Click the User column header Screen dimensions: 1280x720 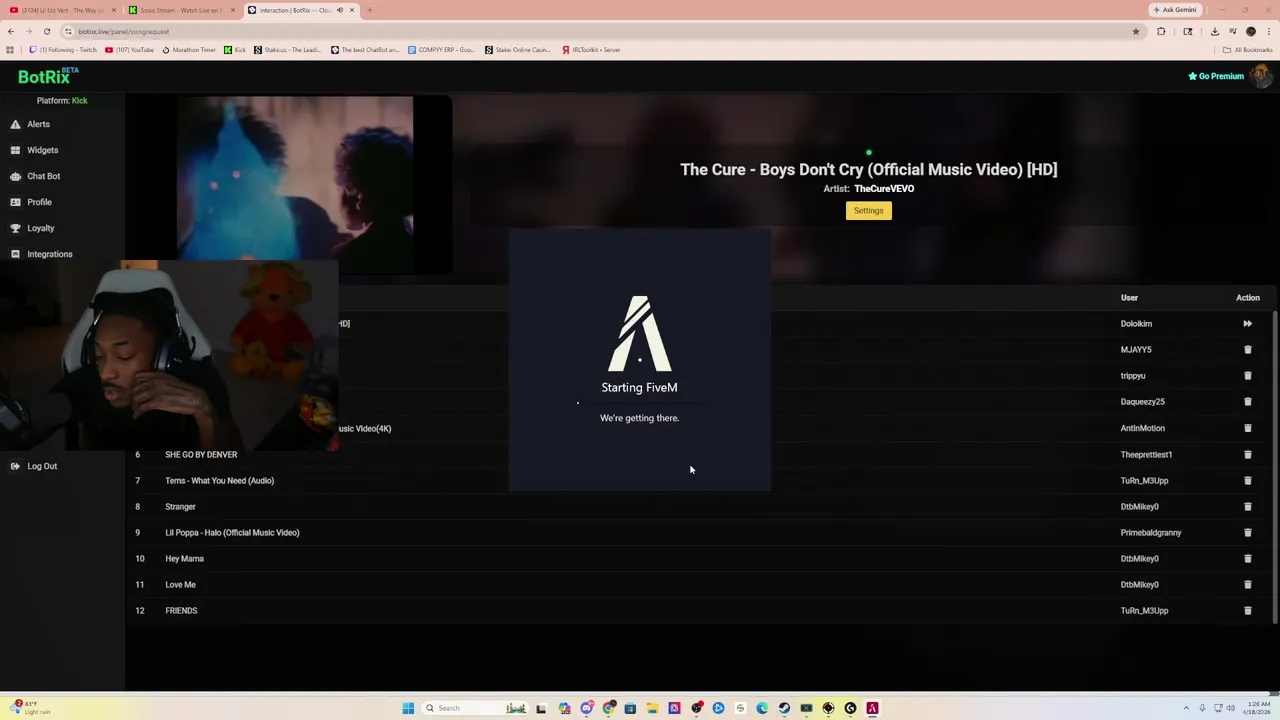[1129, 298]
